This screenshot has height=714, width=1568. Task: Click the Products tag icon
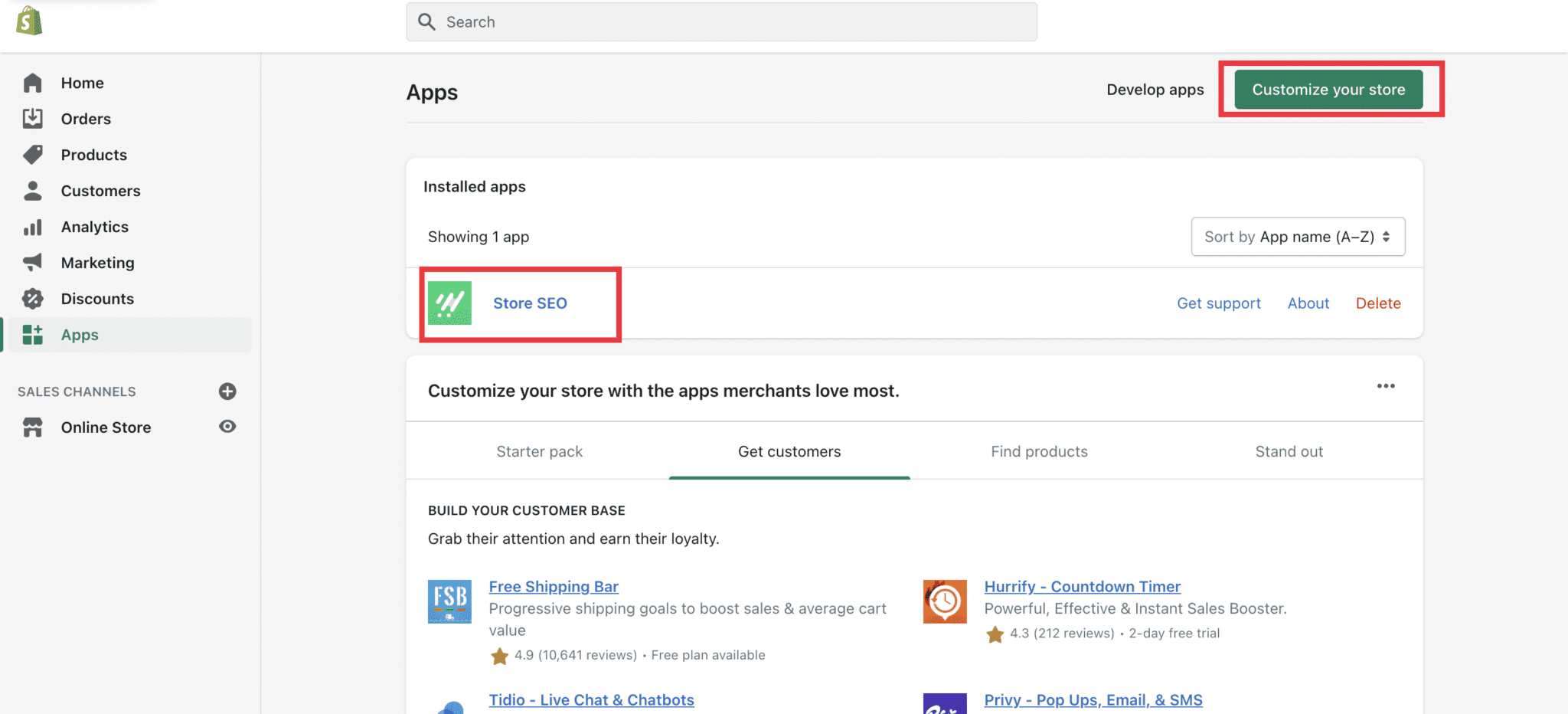pyautogui.click(x=32, y=155)
